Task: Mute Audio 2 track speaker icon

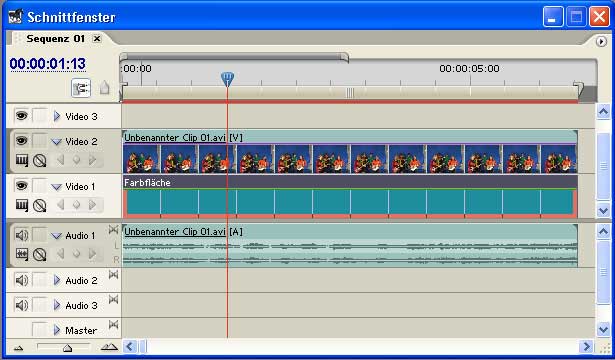Action: pos(21,280)
